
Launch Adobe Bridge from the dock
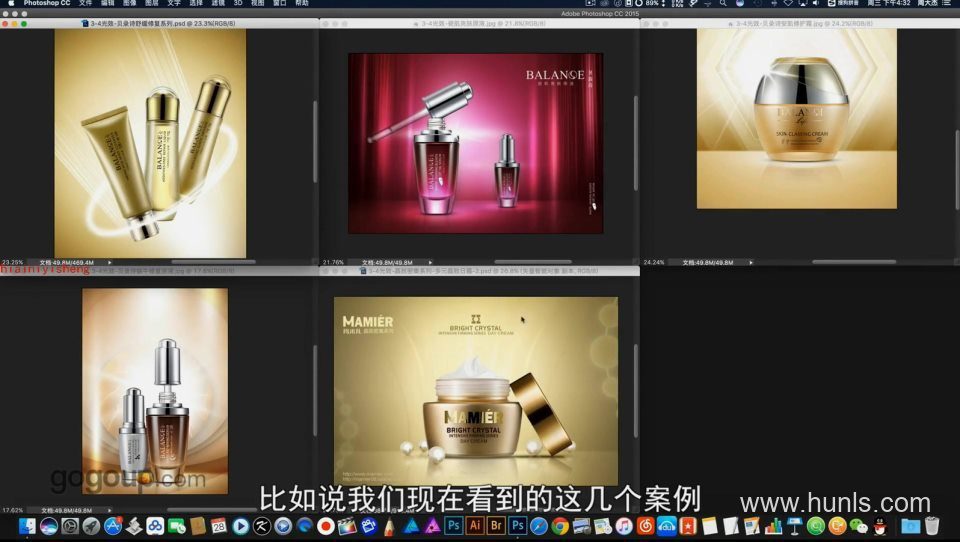coord(497,526)
